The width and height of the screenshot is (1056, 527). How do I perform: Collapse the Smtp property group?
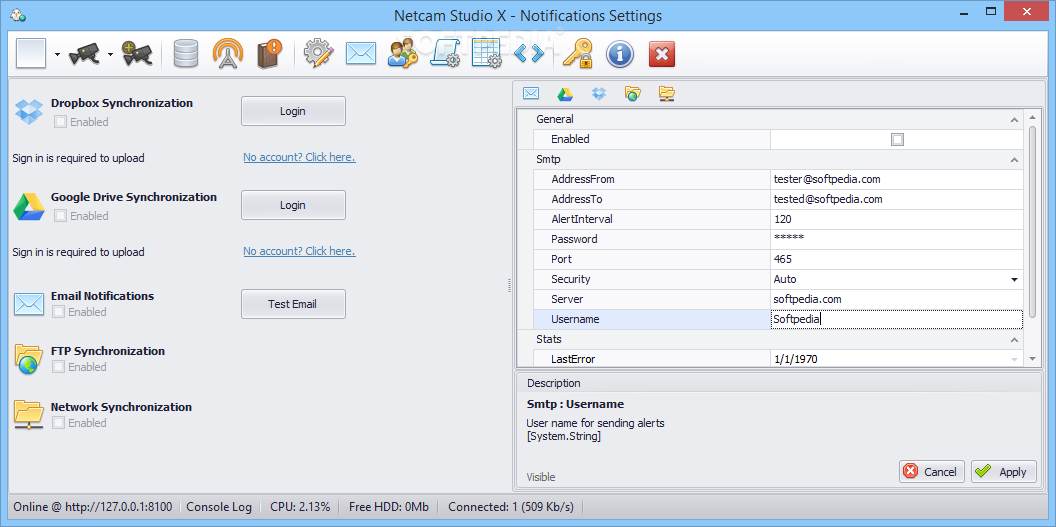(1014, 160)
